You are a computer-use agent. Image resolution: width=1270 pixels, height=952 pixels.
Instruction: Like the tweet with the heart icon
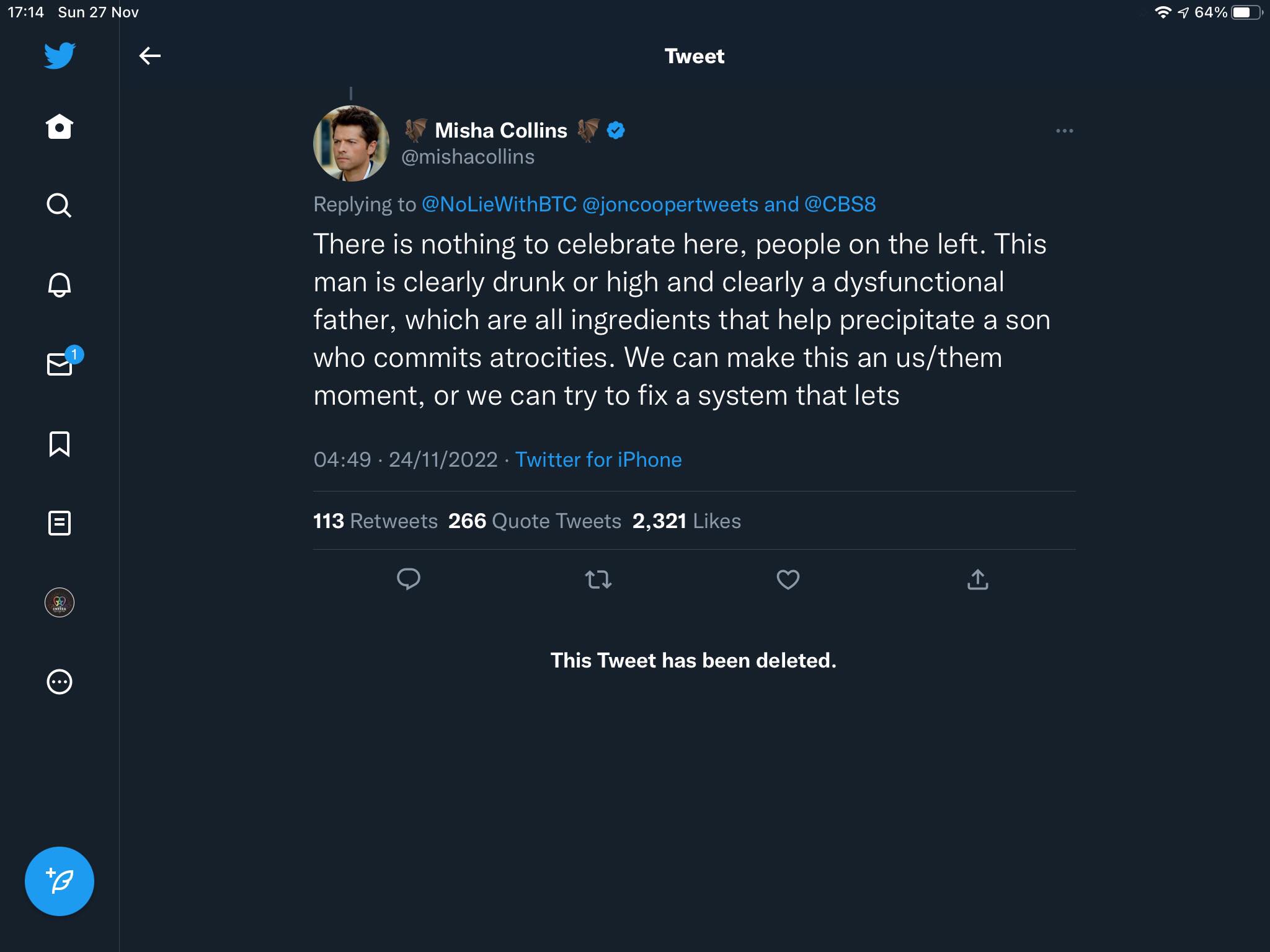tap(788, 580)
